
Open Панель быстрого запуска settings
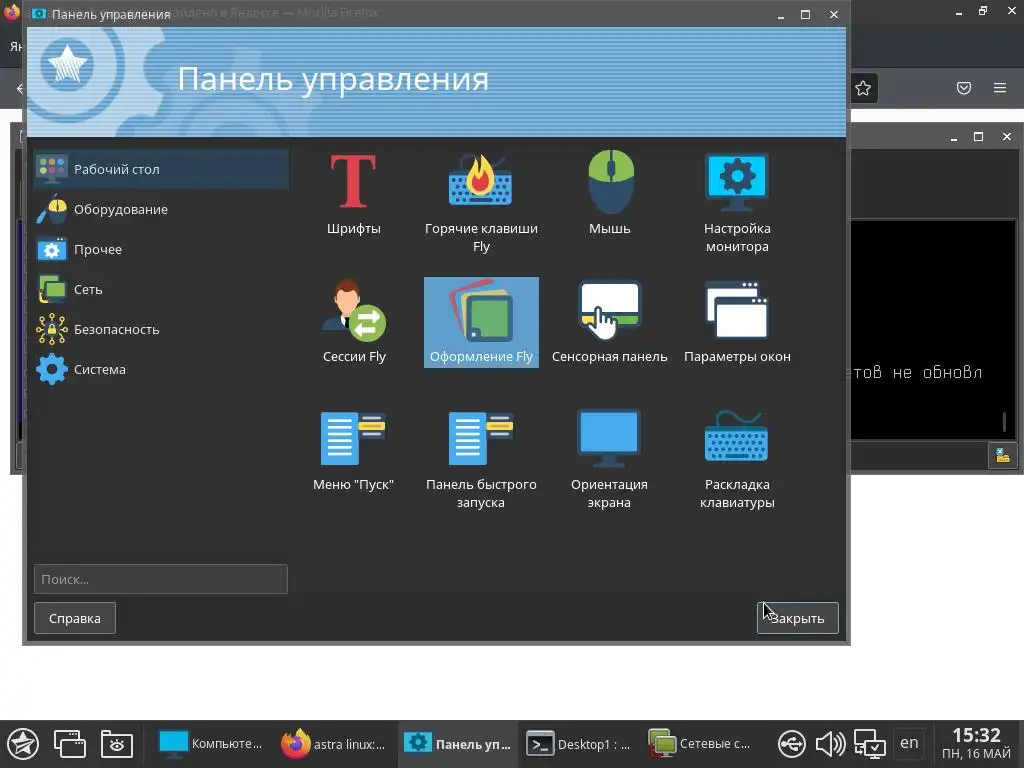(x=481, y=458)
